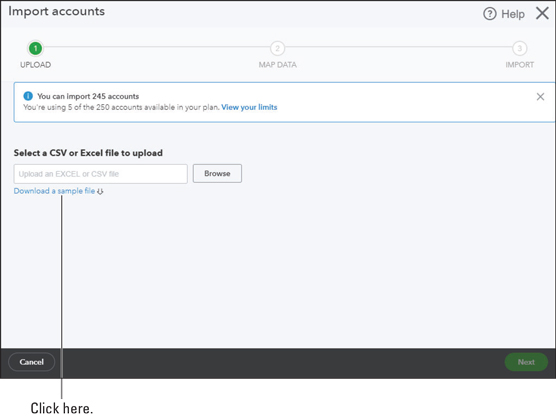Open the View your limits link

pos(249,107)
